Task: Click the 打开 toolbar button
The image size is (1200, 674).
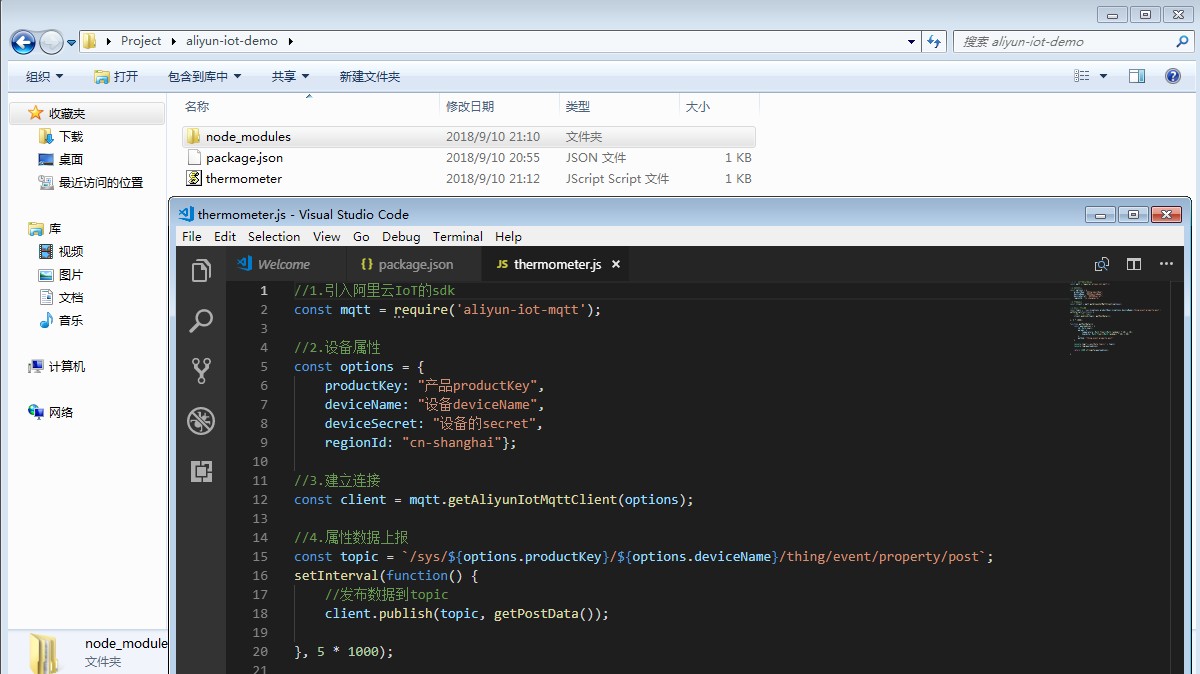Action: point(116,77)
